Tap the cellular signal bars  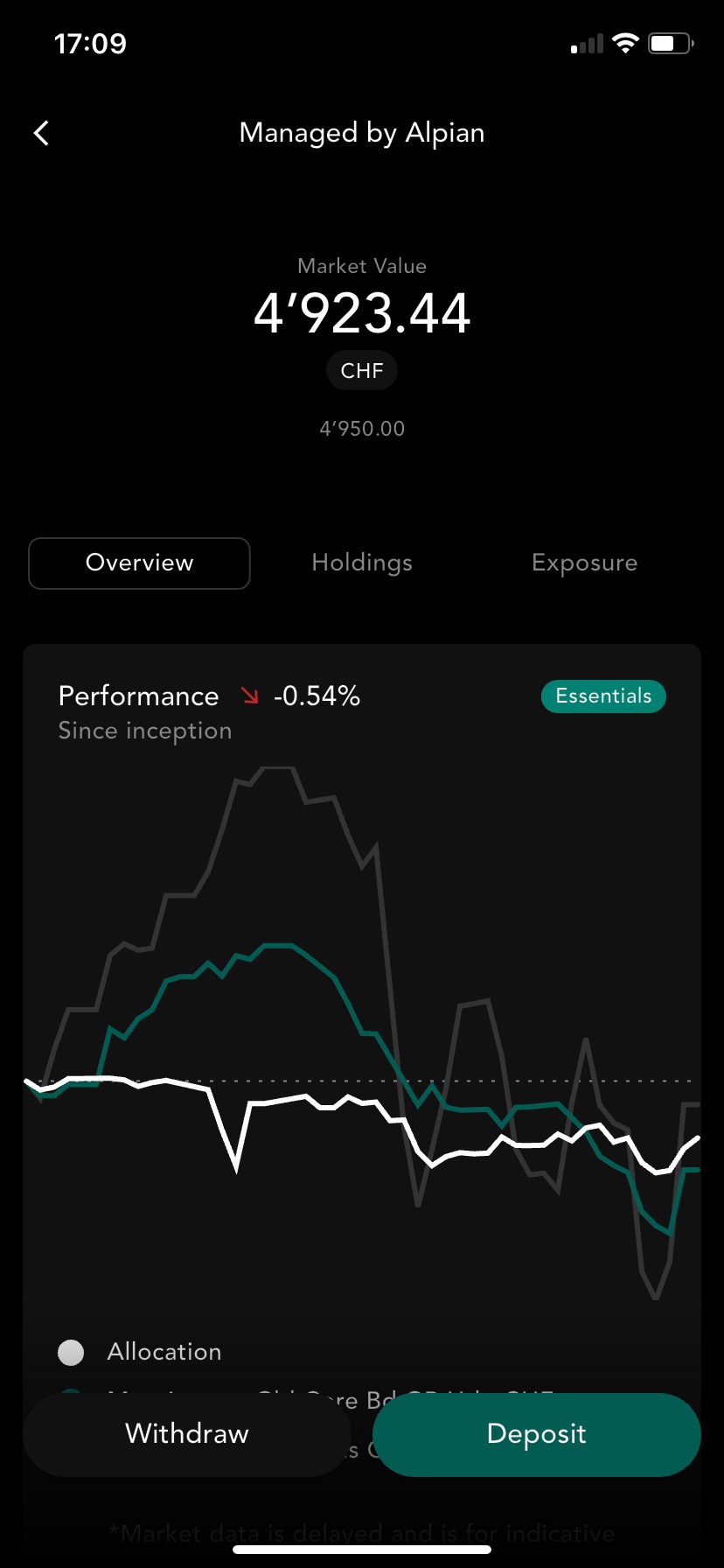click(587, 44)
